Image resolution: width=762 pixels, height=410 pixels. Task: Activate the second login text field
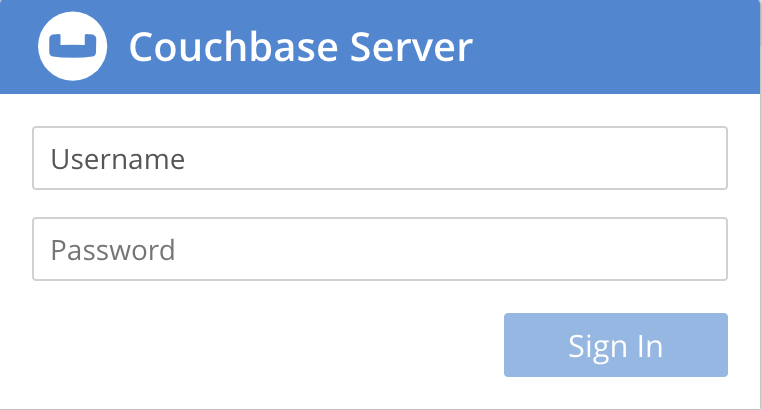coord(380,249)
